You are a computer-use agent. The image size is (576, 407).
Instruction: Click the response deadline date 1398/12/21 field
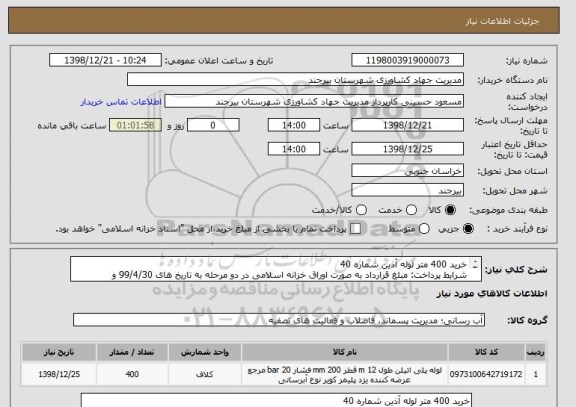pos(407,125)
